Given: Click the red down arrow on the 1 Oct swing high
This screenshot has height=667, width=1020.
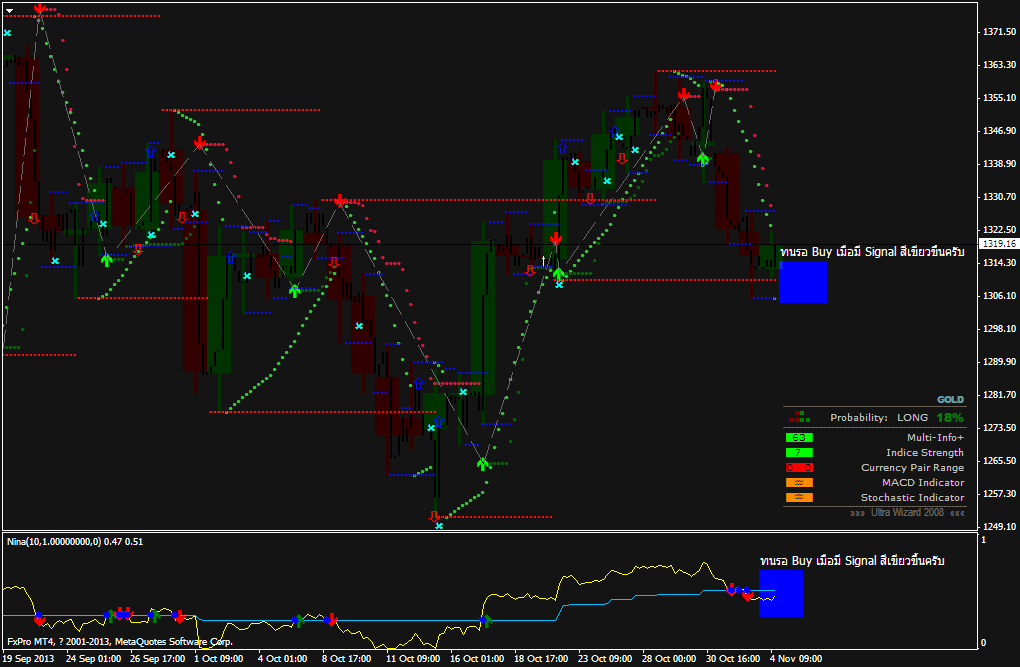Looking at the screenshot, I should point(200,143).
